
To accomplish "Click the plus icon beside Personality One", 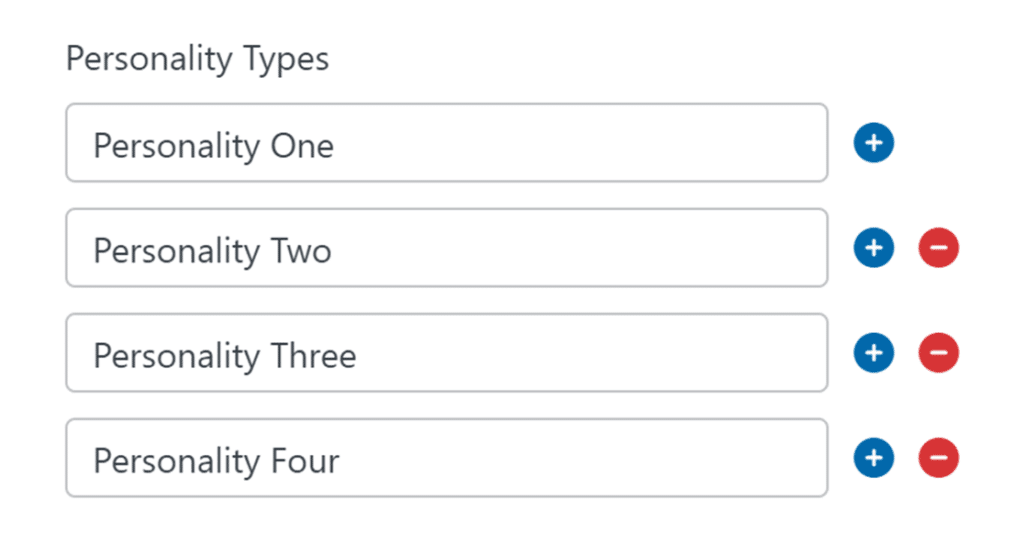I will point(873,144).
